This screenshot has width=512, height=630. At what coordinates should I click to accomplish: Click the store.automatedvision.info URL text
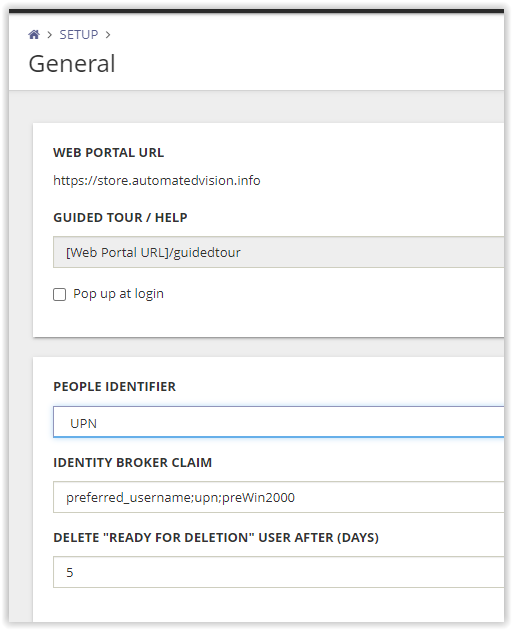pos(157,180)
